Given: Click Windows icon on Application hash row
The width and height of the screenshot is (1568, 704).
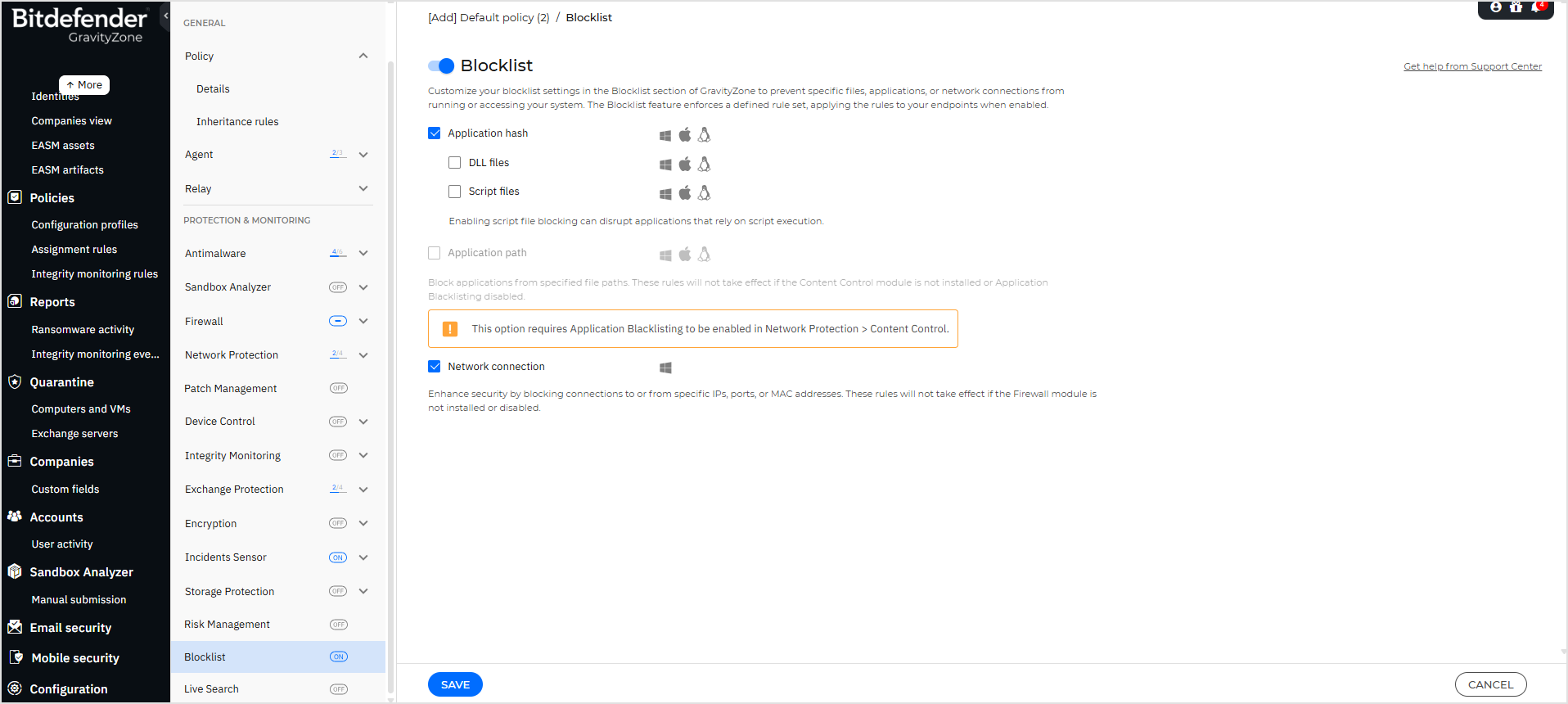Looking at the screenshot, I should (x=665, y=135).
